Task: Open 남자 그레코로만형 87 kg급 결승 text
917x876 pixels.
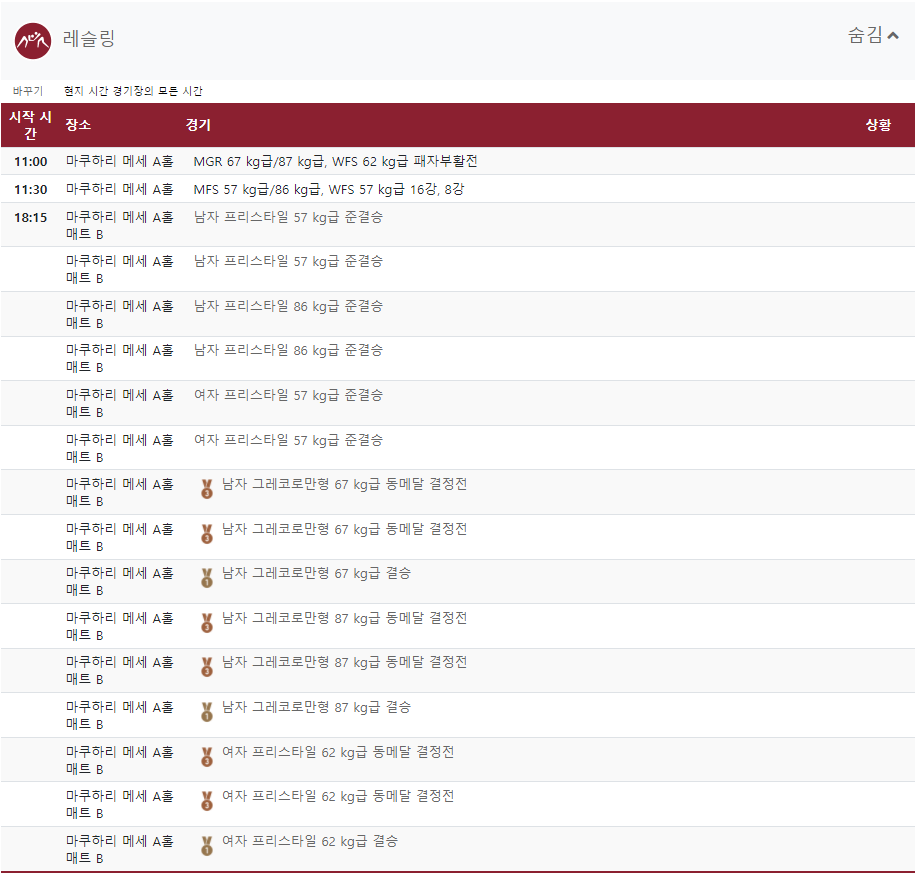Action: [x=316, y=708]
